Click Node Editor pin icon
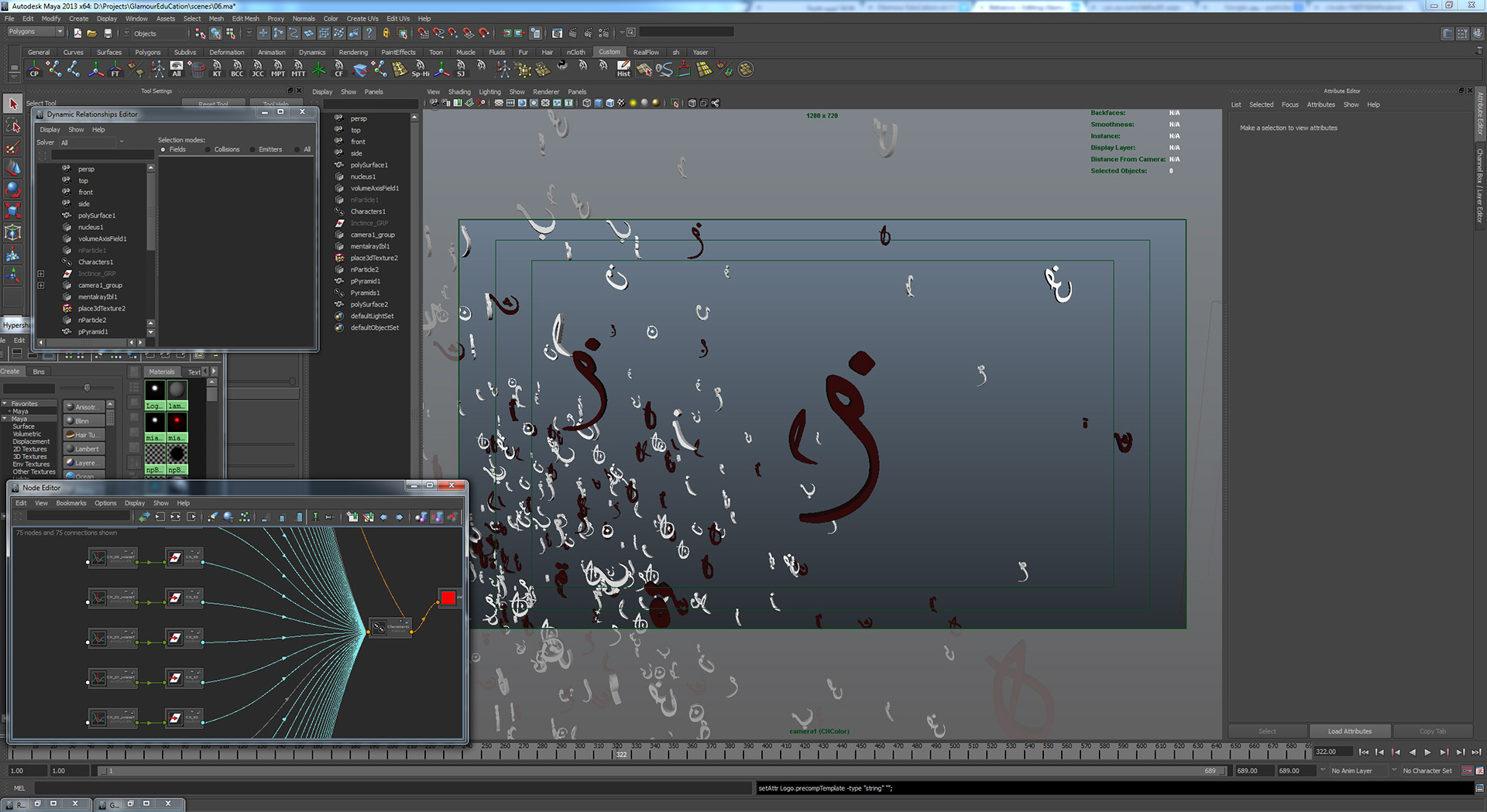The height and width of the screenshot is (812, 1487). 315,517
